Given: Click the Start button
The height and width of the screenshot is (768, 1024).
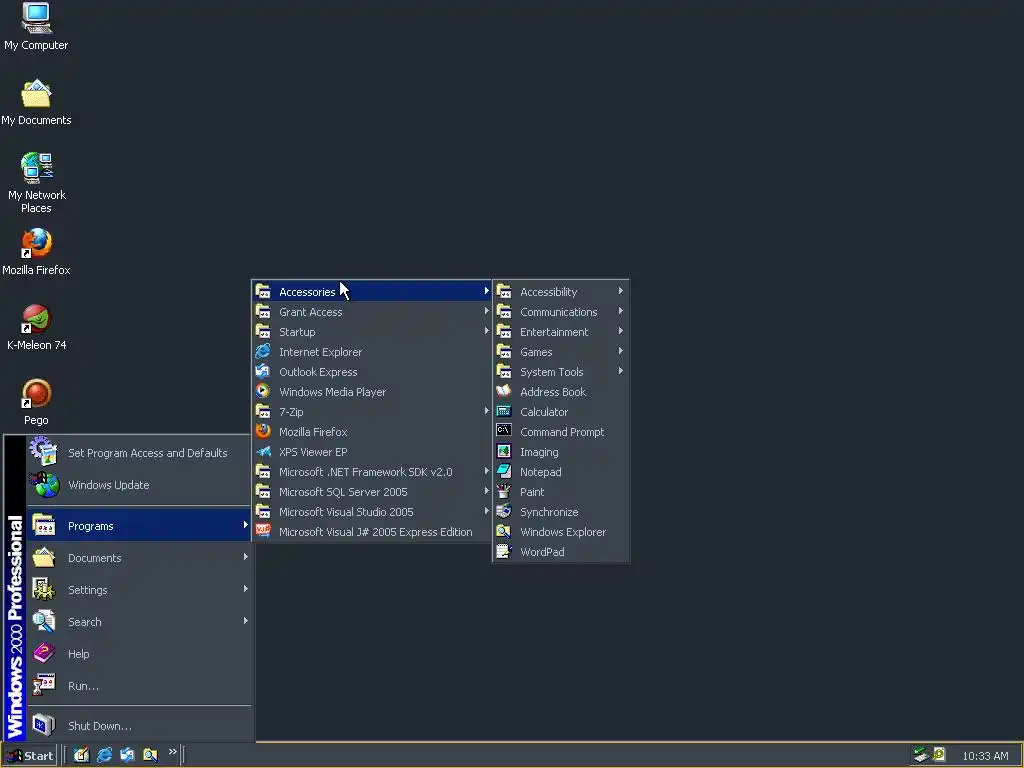Looking at the screenshot, I should point(29,756).
